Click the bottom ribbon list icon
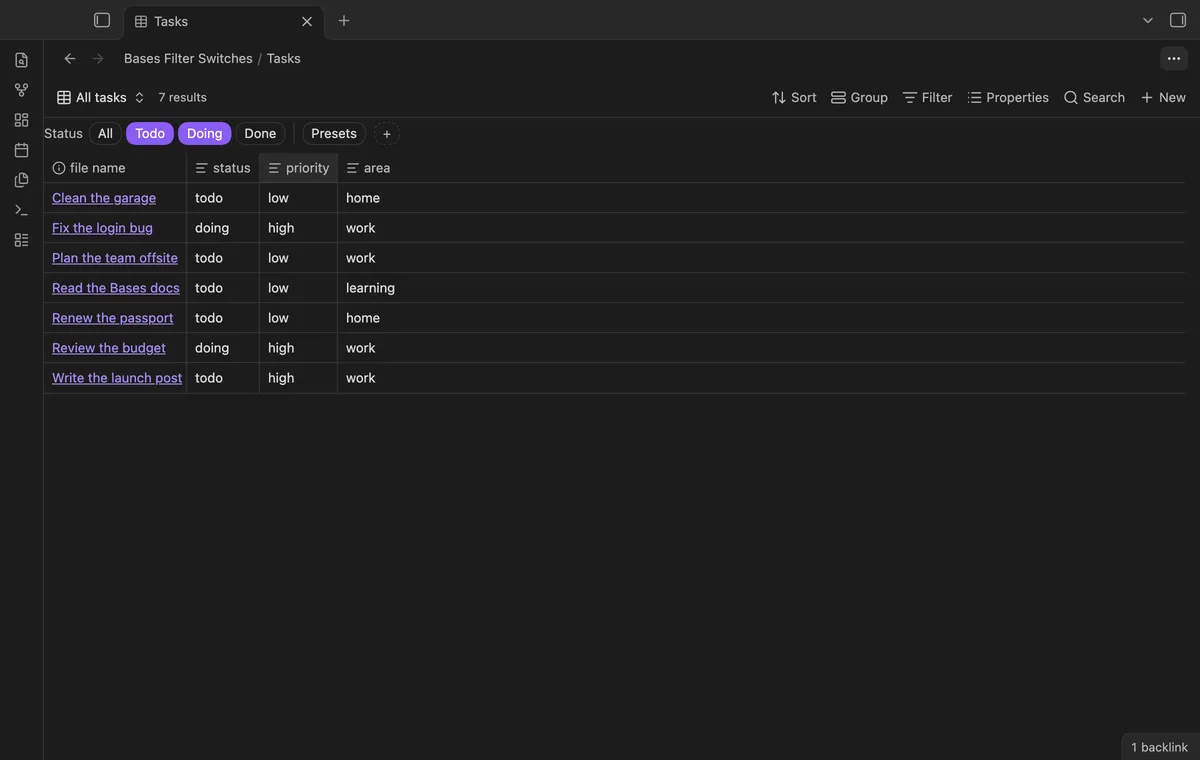1200x760 pixels. [x=21, y=240]
